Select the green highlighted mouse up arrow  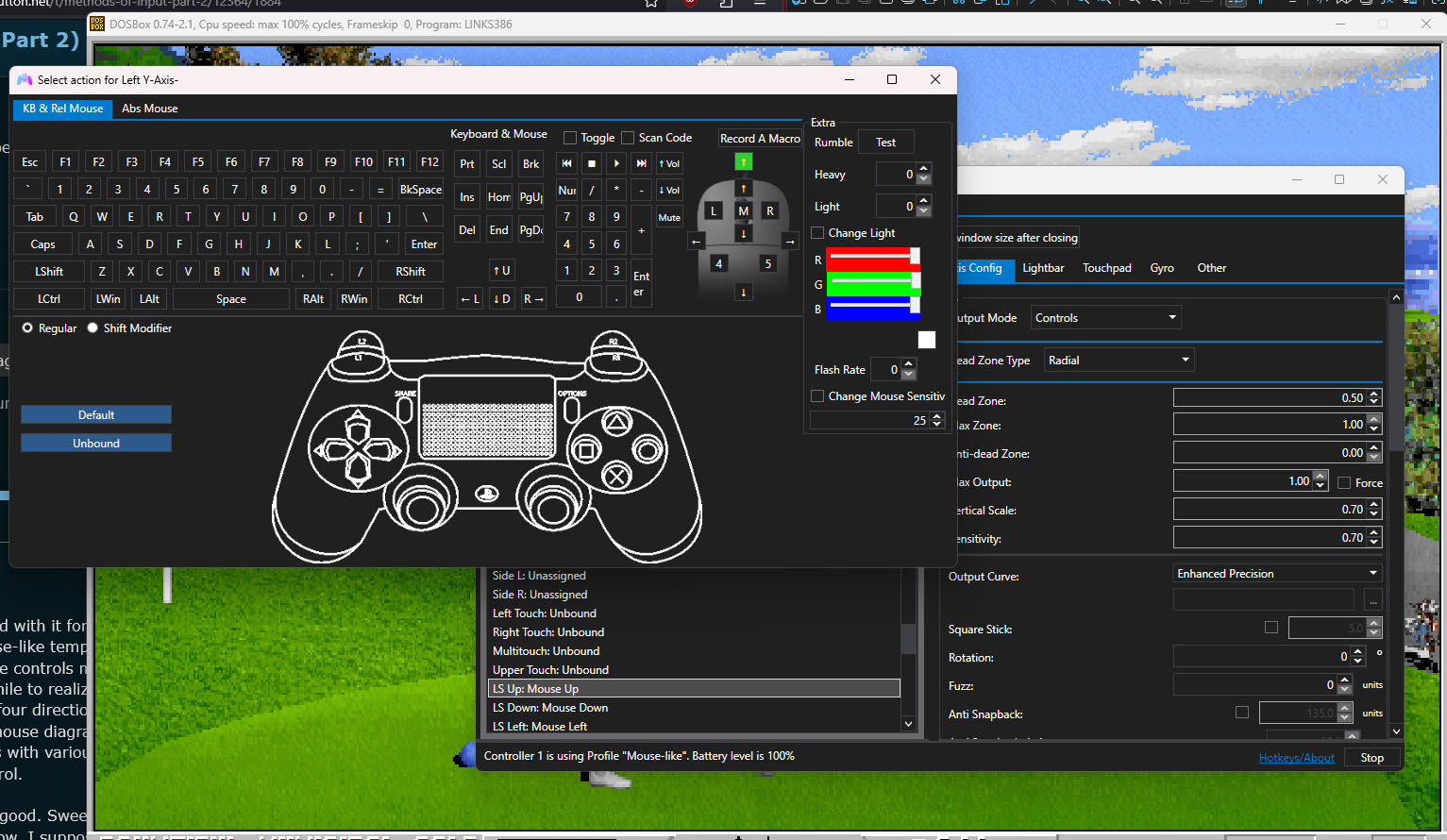tap(744, 162)
